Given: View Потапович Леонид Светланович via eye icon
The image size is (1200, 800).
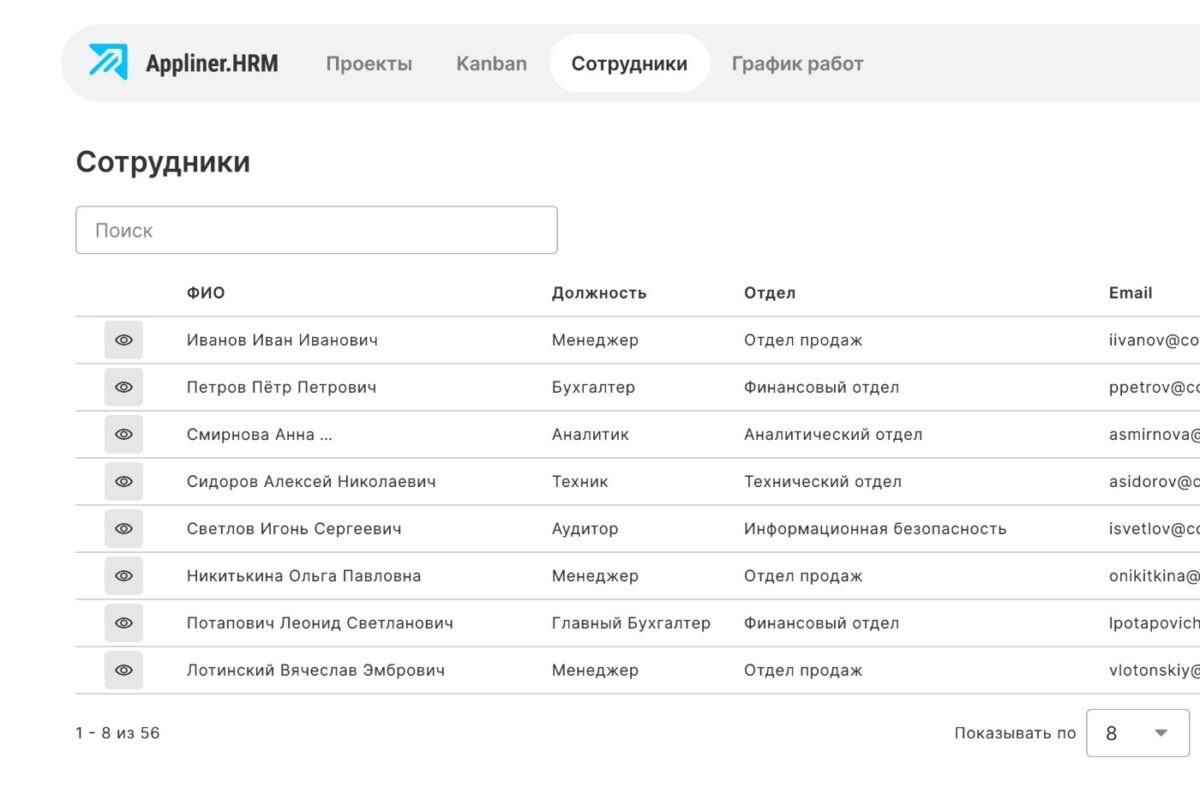Looking at the screenshot, I should [x=124, y=623].
